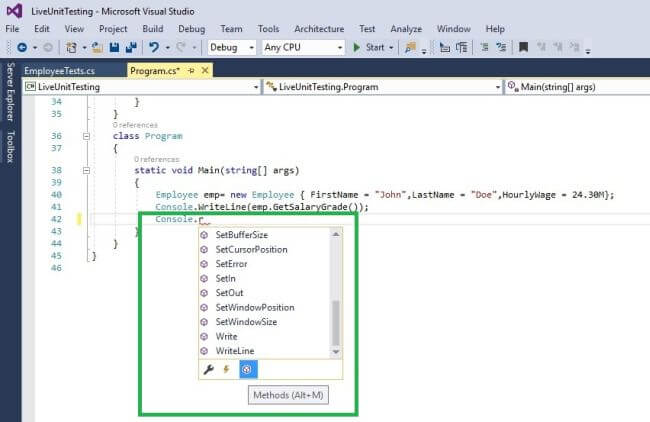650x422 pixels.
Task: Click the lightning Events filter in IntelliSense
Action: pos(226,369)
